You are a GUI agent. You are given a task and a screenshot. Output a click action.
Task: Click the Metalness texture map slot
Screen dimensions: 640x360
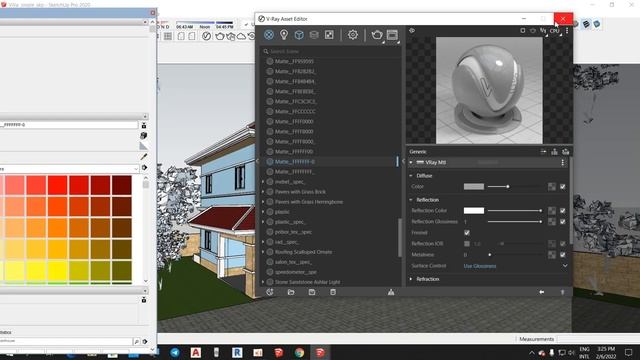552,255
